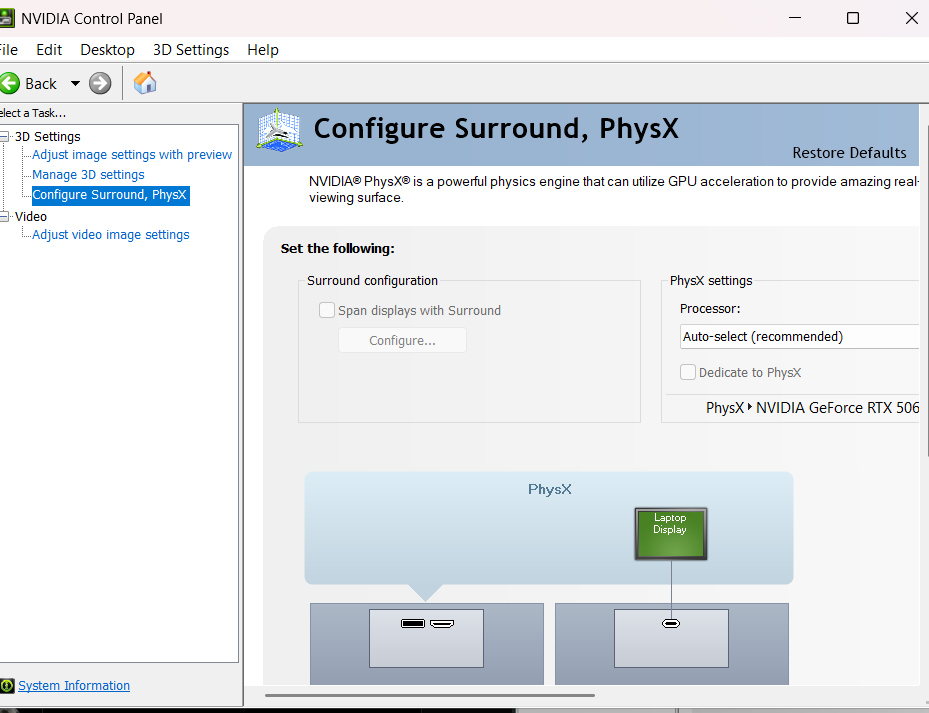
Task: Click the green Back arrow icon
Action: click(9, 84)
